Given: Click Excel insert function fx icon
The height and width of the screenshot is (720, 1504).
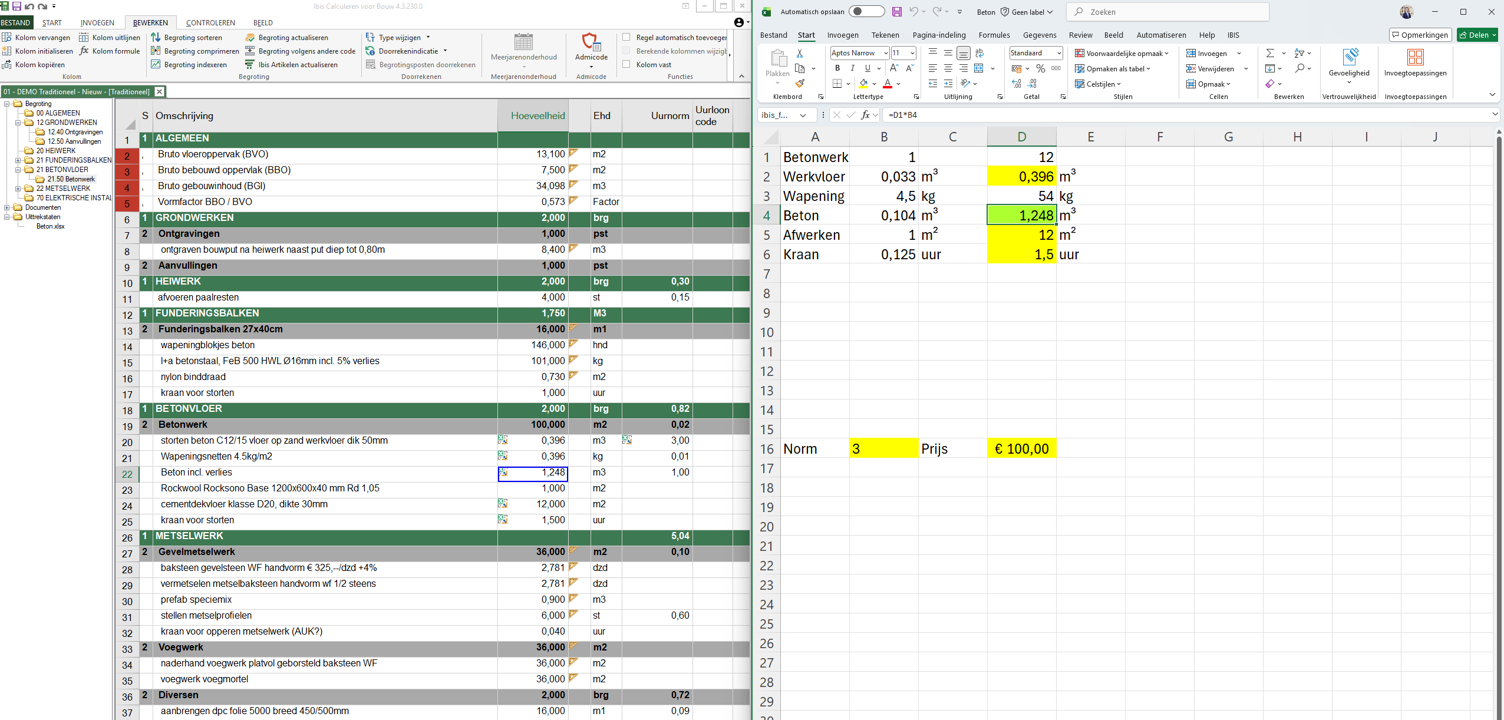Looking at the screenshot, I should click(865, 115).
